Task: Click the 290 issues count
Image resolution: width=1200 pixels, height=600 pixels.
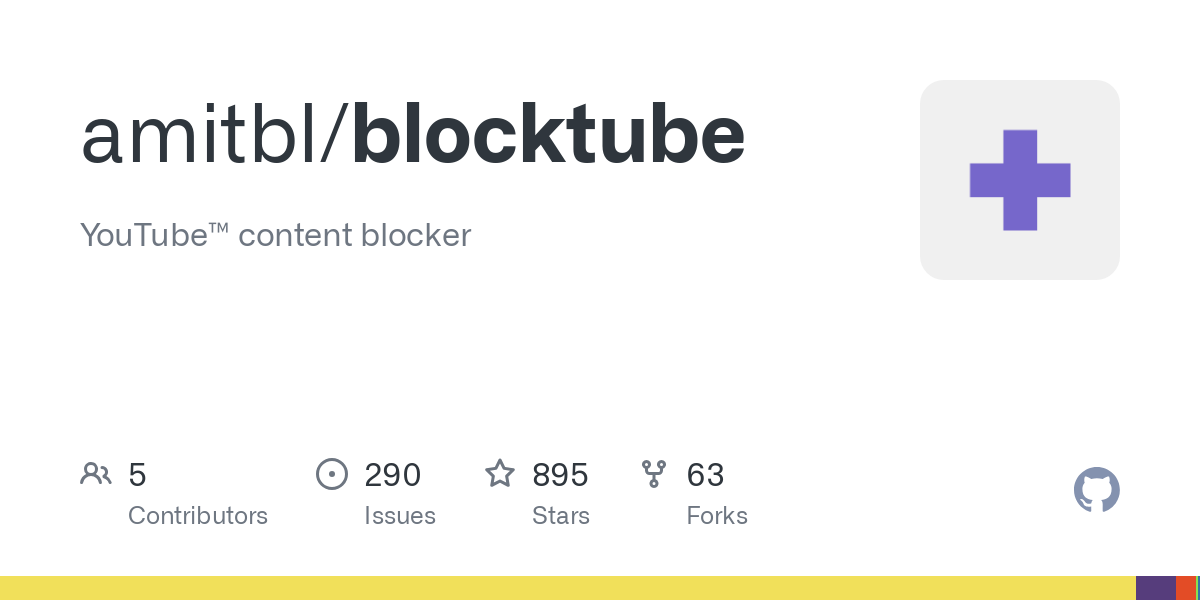Action: 393,475
